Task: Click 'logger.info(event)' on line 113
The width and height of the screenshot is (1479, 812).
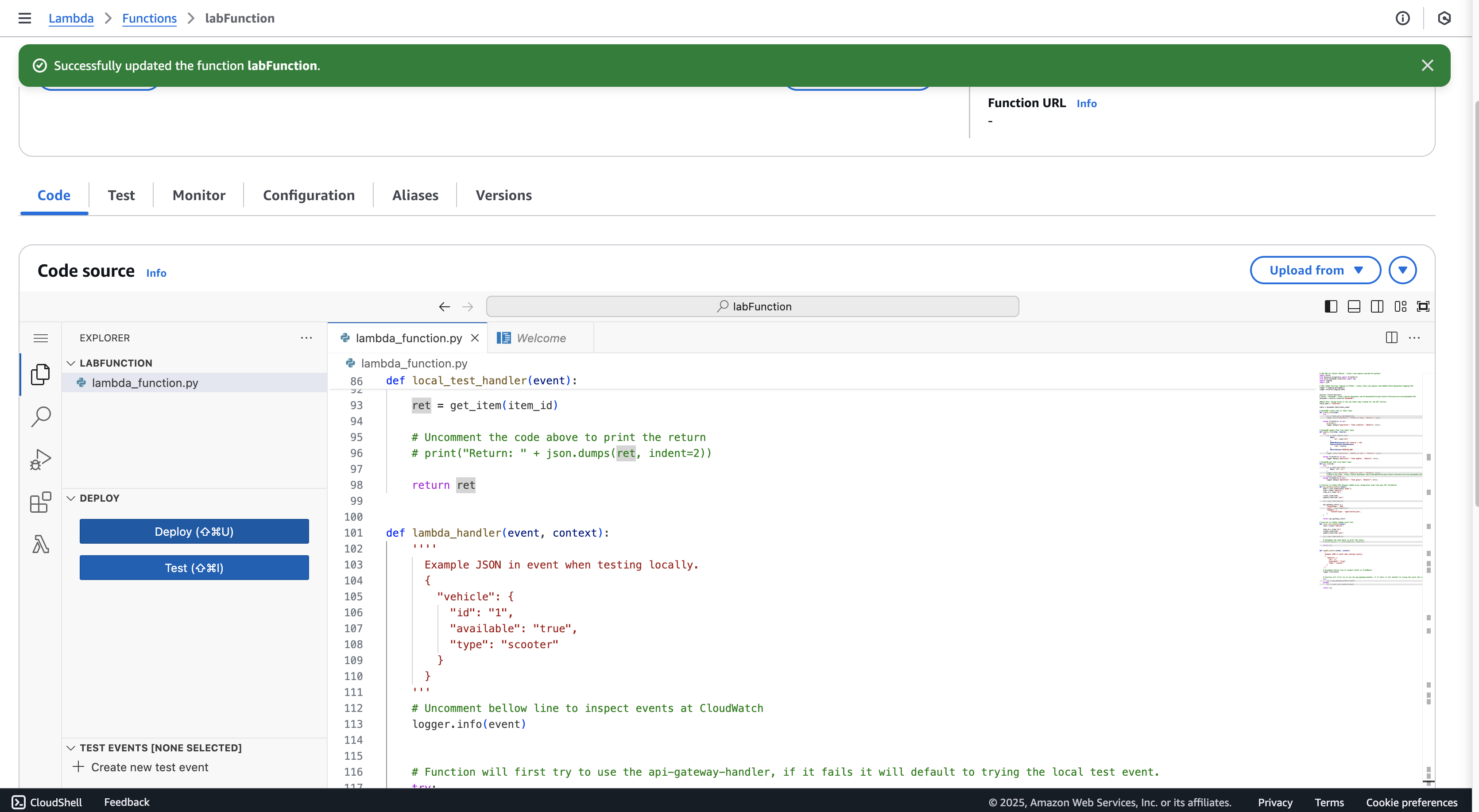Action: [x=469, y=724]
